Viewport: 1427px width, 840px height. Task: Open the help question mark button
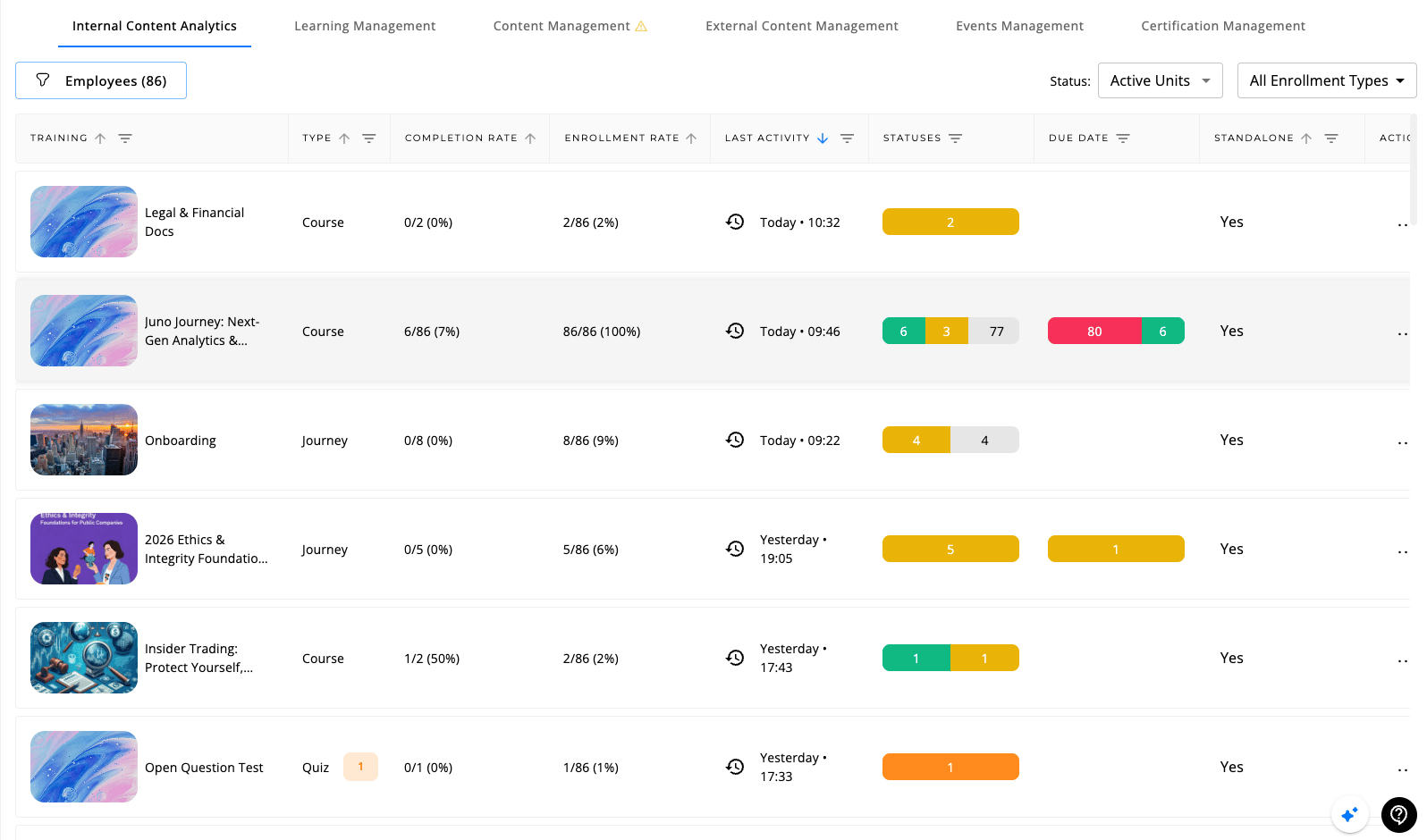tap(1399, 814)
